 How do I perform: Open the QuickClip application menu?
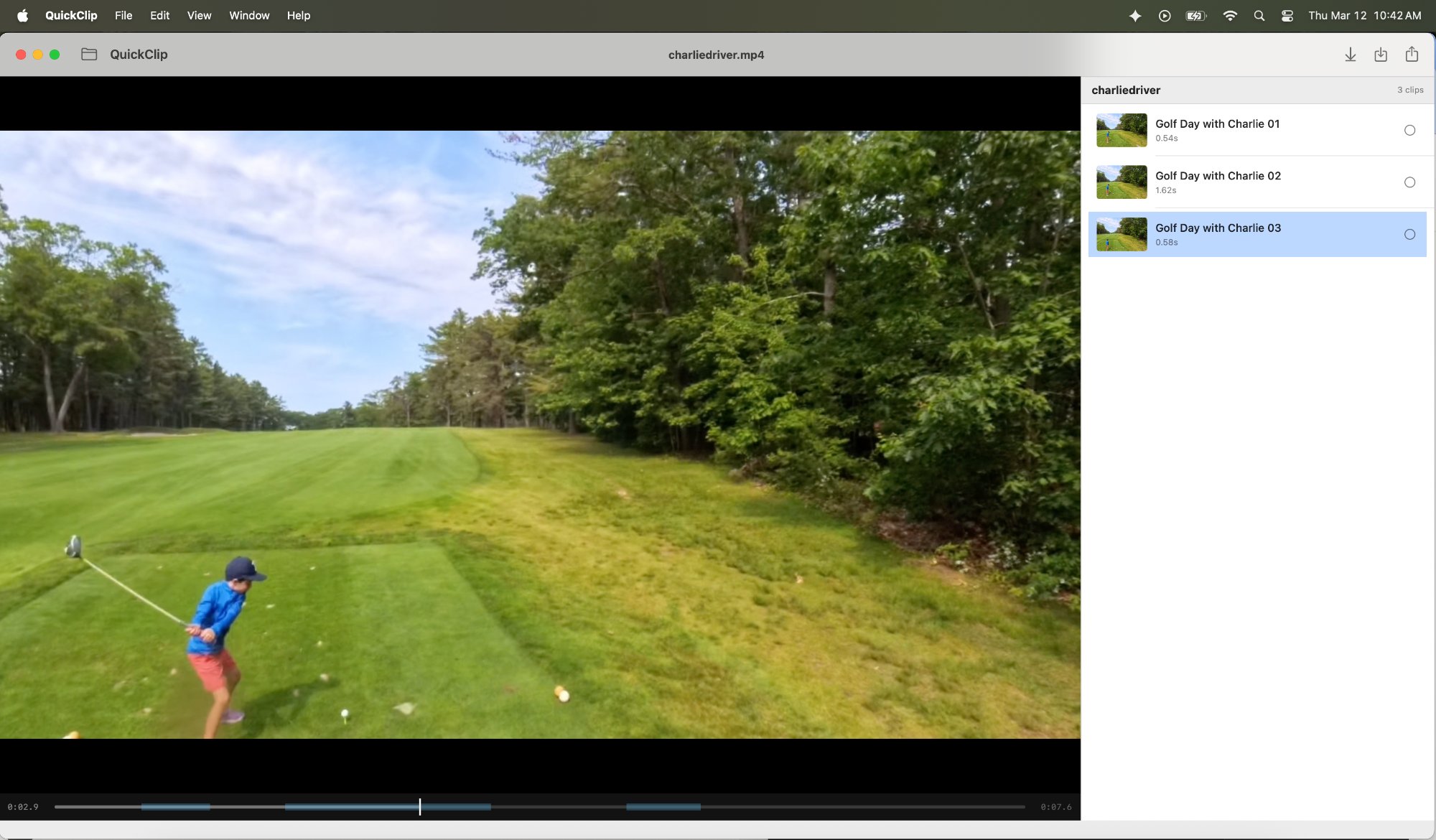70,15
